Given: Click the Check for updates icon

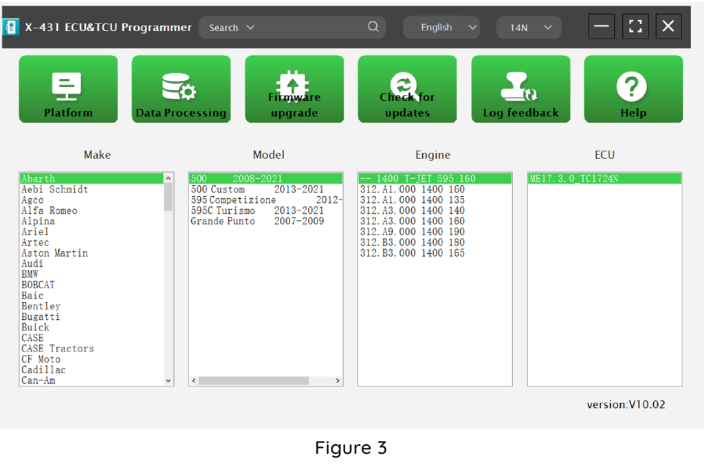Looking at the screenshot, I should tap(407, 90).
